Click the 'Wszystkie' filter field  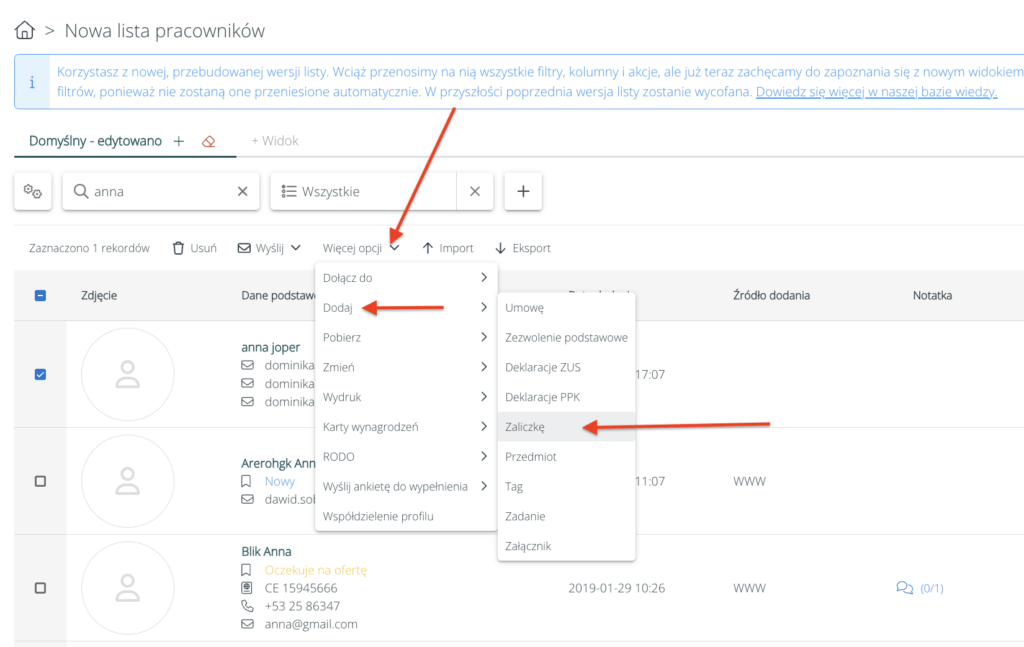pos(364,191)
